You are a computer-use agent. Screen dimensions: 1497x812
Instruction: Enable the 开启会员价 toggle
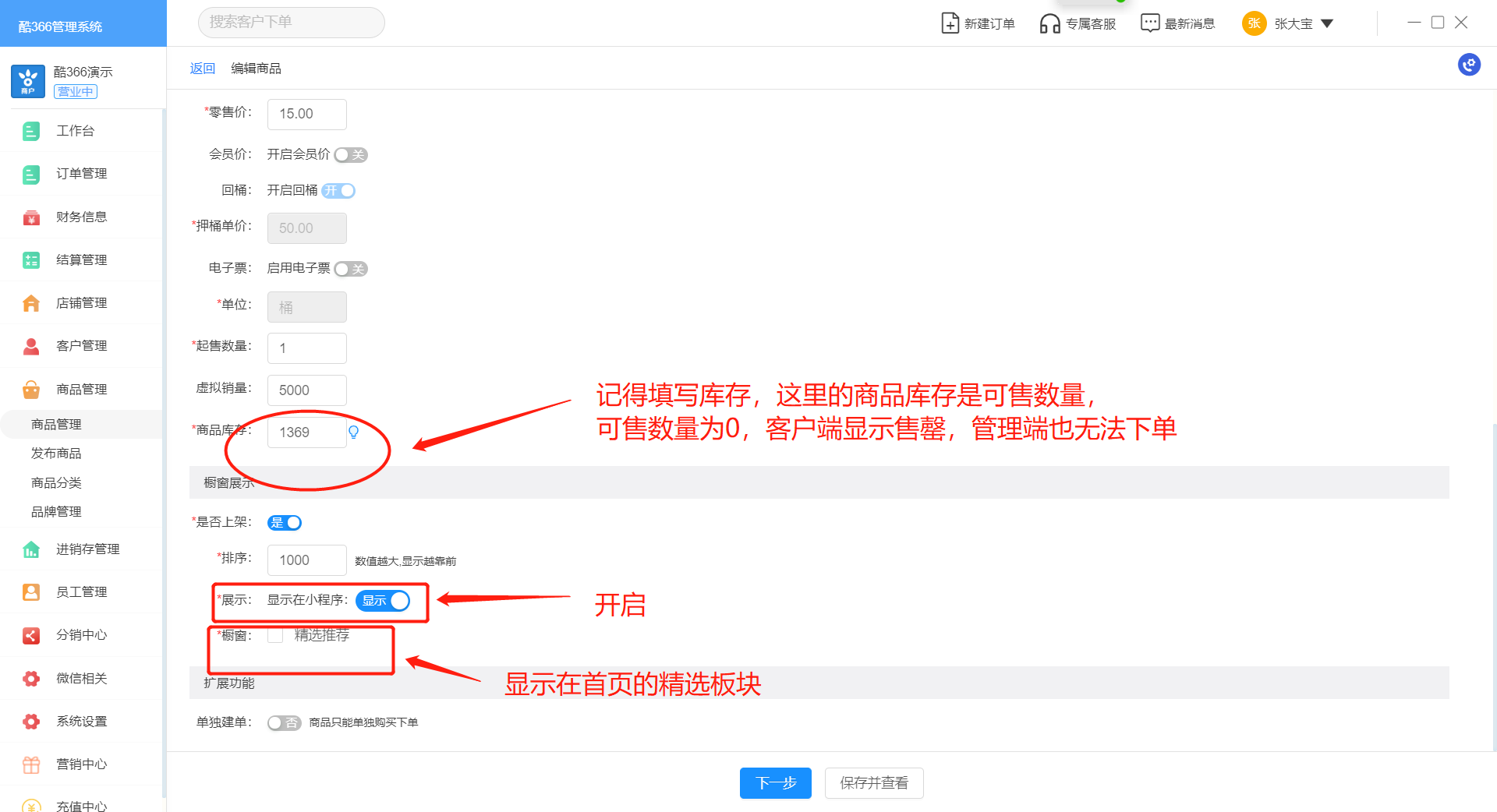pyautogui.click(x=351, y=155)
